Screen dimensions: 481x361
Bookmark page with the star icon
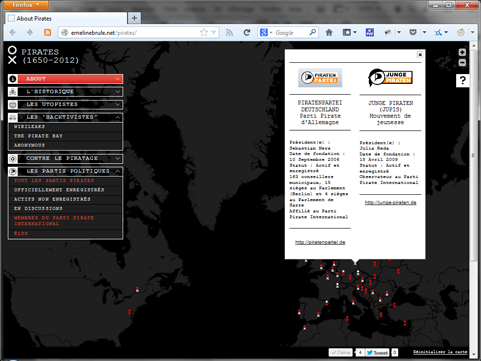(204, 32)
